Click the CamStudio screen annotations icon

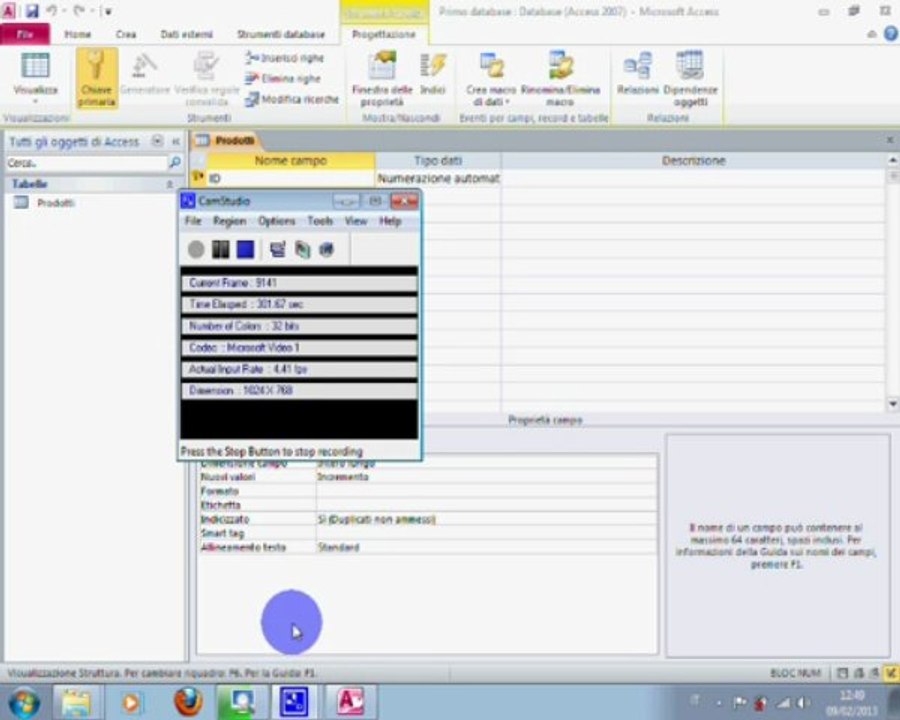pyautogui.click(x=327, y=249)
